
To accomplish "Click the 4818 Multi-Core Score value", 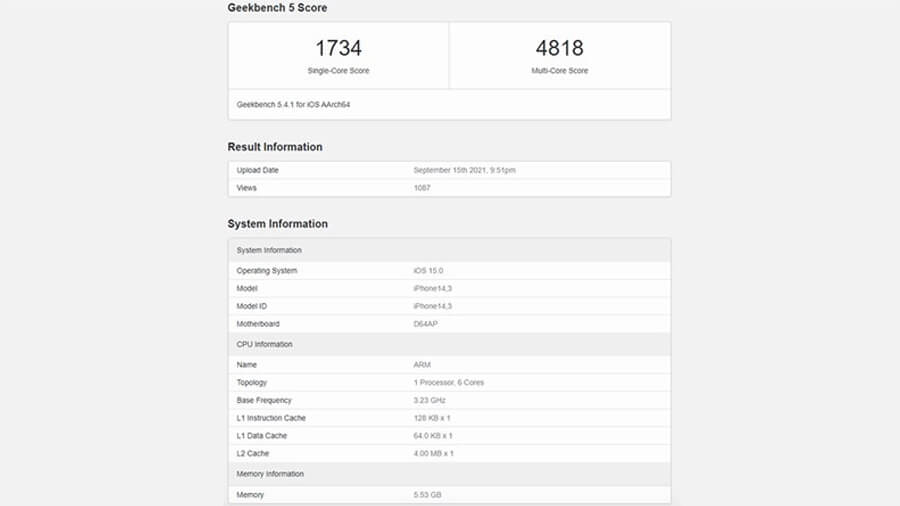I will pos(559,48).
